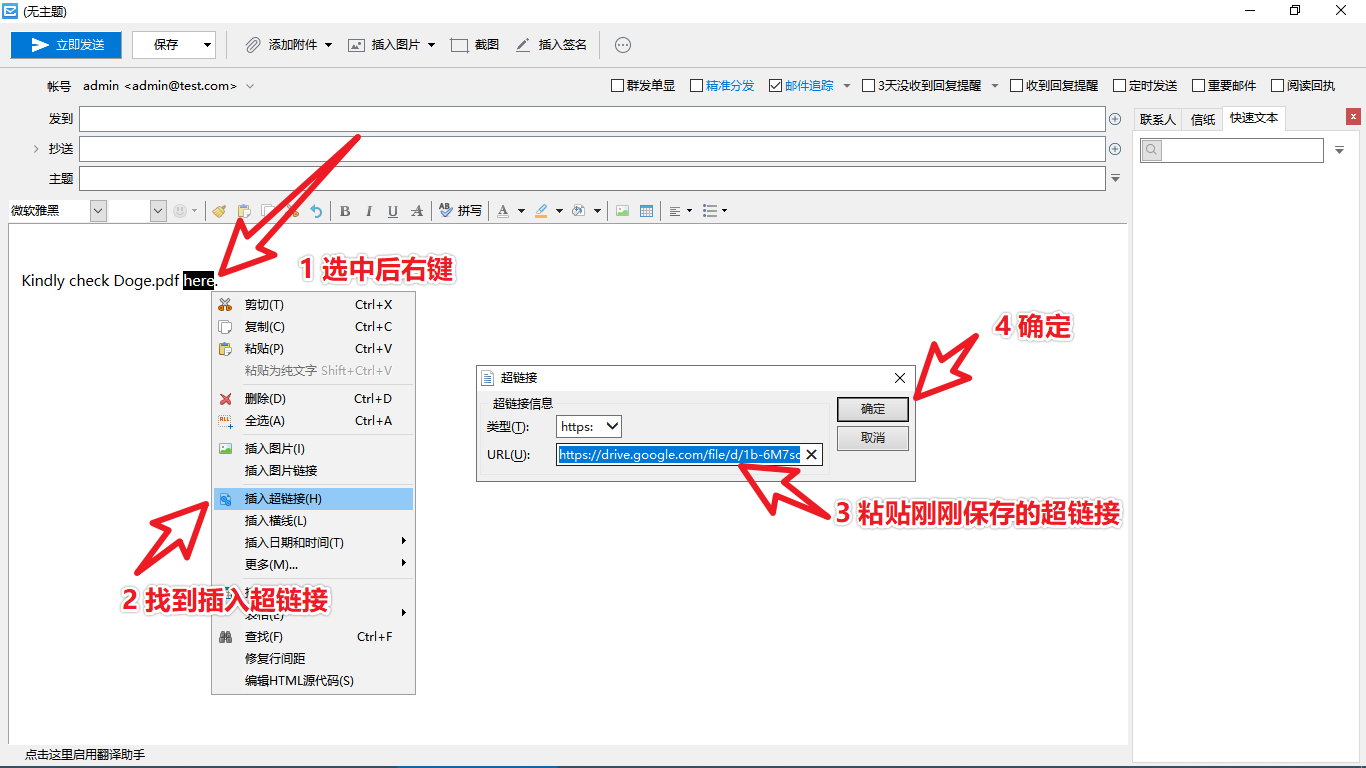Image resolution: width=1366 pixels, height=768 pixels.
Task: Click the spell check 拼写 icon
Action: click(460, 211)
